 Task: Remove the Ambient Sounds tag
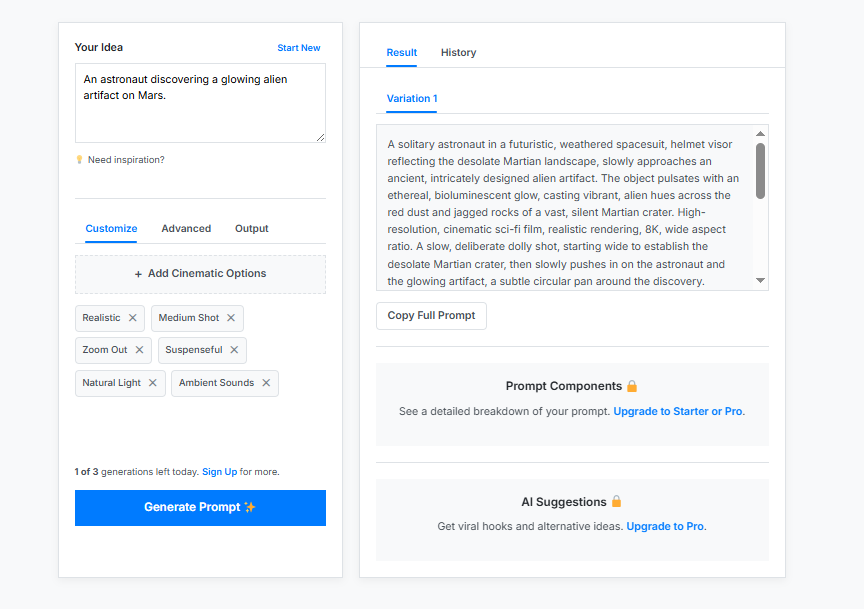[x=266, y=383]
